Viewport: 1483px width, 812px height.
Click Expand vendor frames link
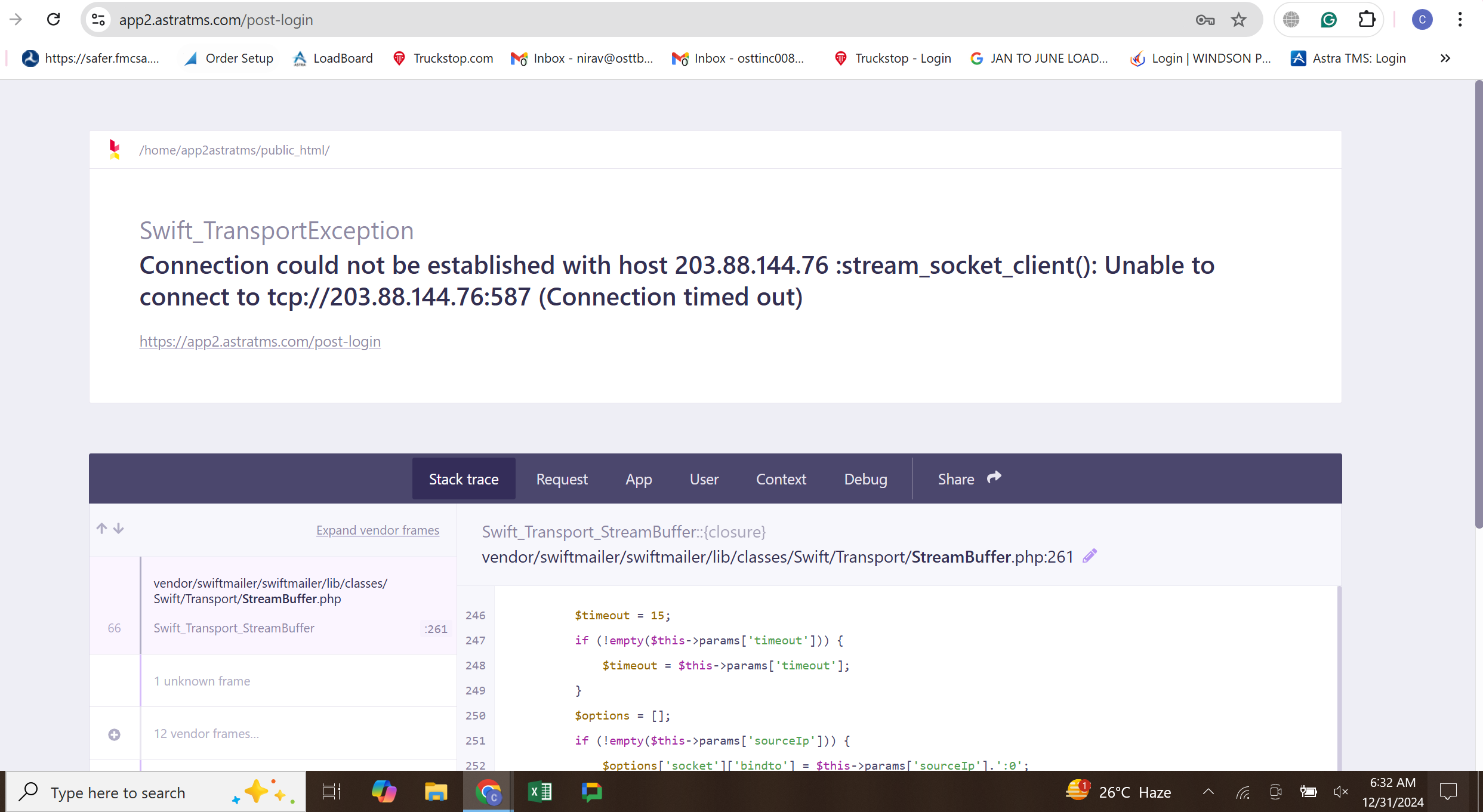(378, 530)
